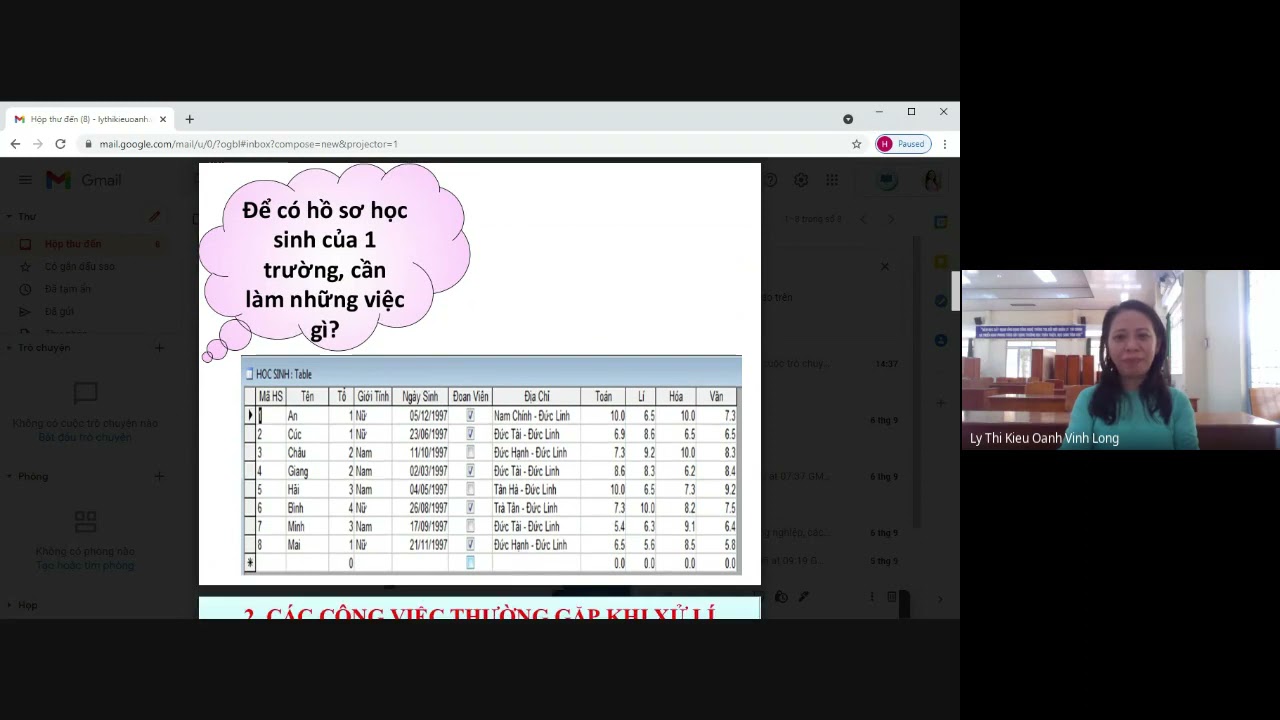Open the Google apps grid
1280x720 pixels.
pyautogui.click(x=832, y=180)
